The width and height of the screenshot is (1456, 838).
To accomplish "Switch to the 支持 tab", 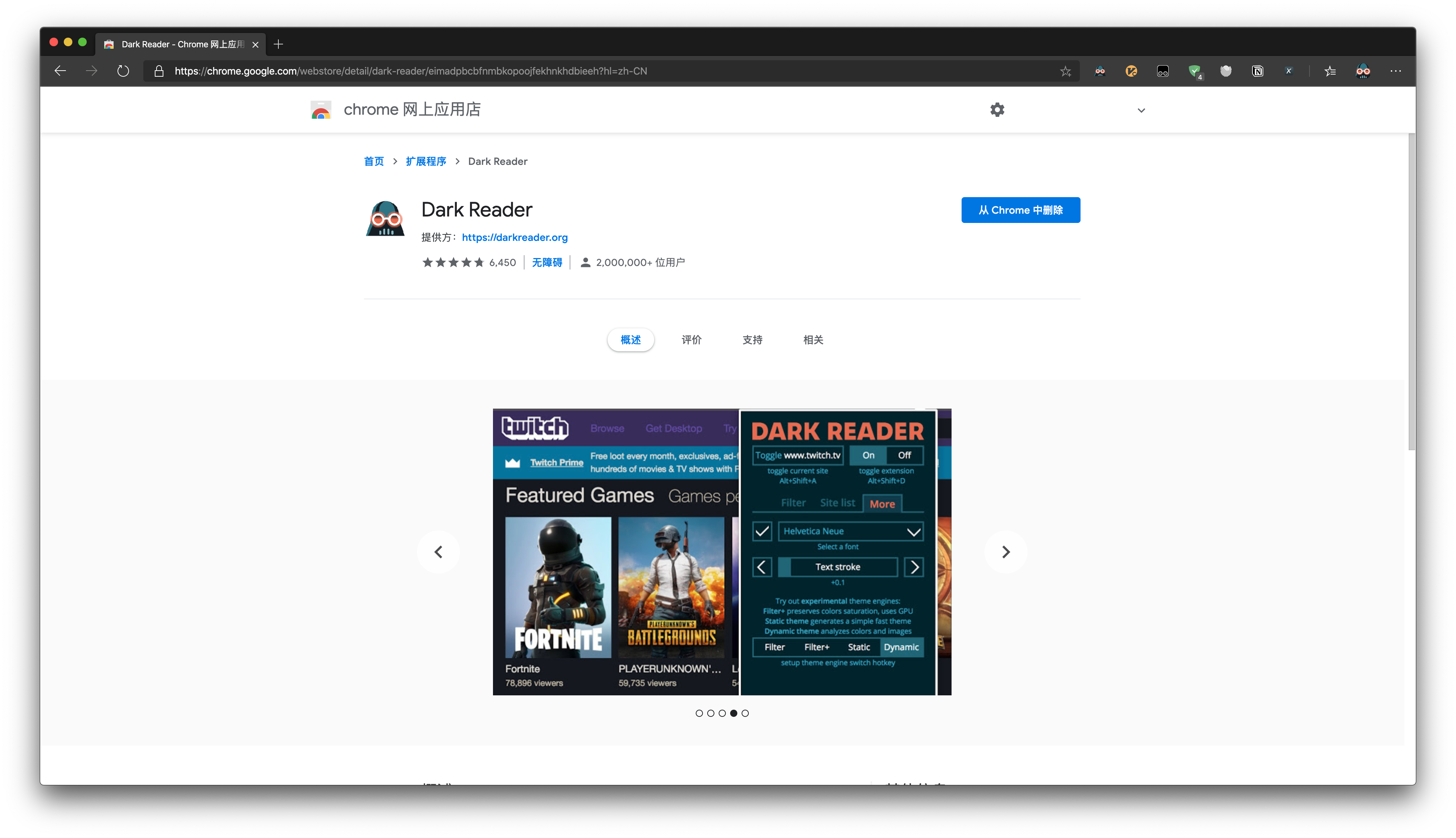I will [x=752, y=339].
